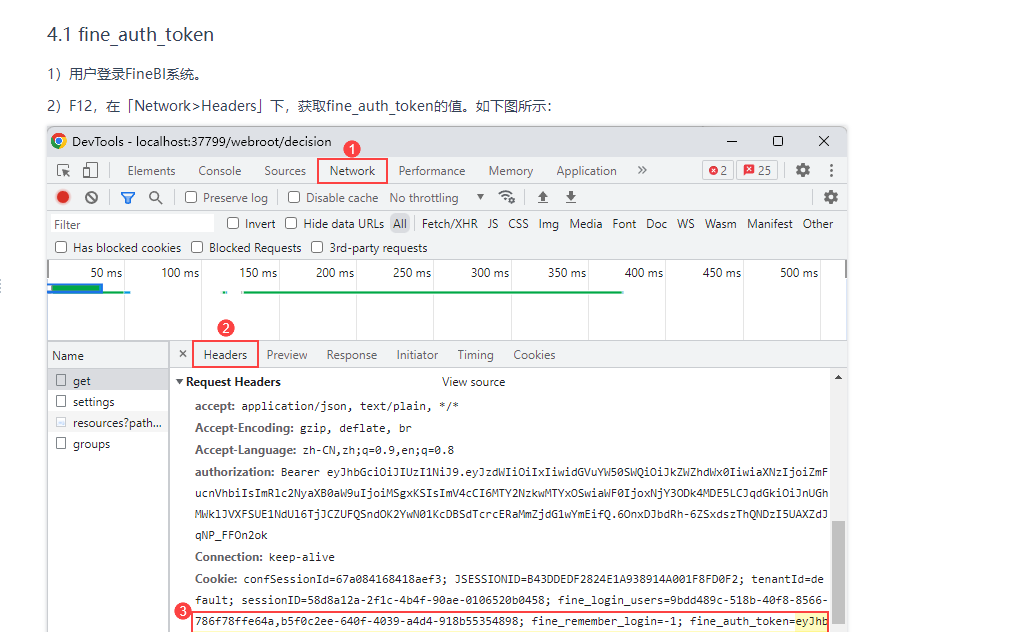Open the DevTools three-dot menu
The height and width of the screenshot is (632, 1012).
coord(831,170)
